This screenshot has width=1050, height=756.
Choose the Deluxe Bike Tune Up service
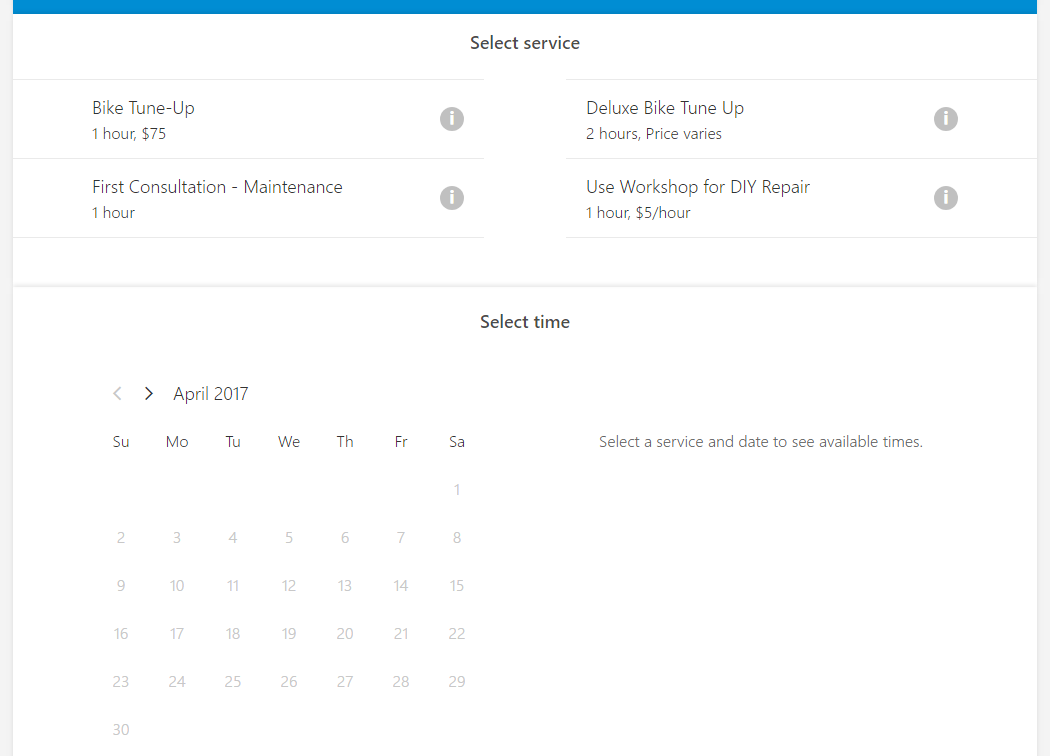click(665, 118)
